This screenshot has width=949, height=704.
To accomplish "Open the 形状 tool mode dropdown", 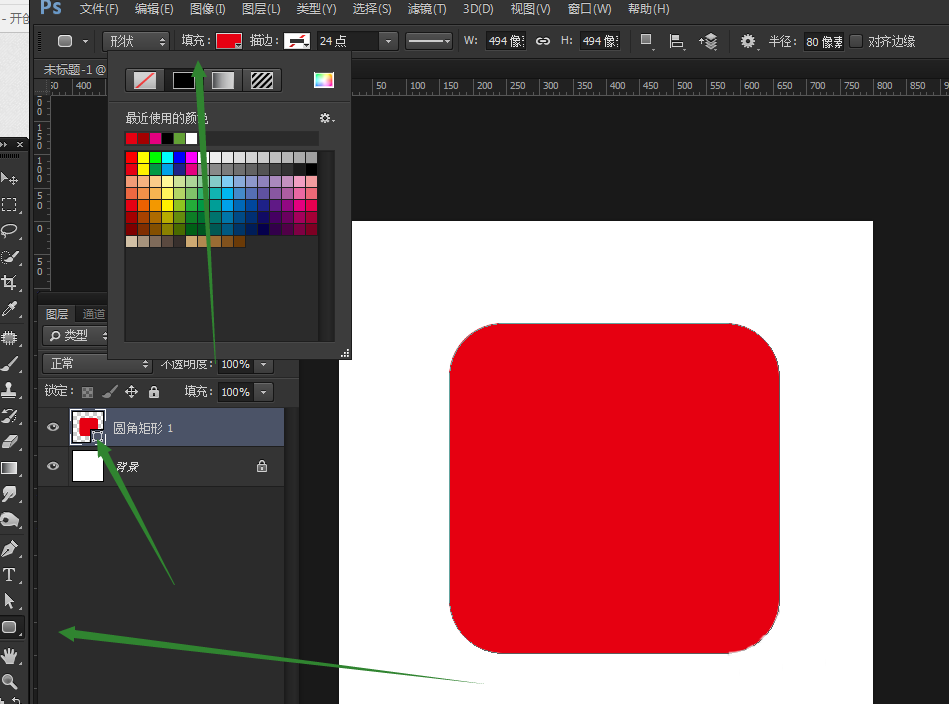I will point(136,41).
